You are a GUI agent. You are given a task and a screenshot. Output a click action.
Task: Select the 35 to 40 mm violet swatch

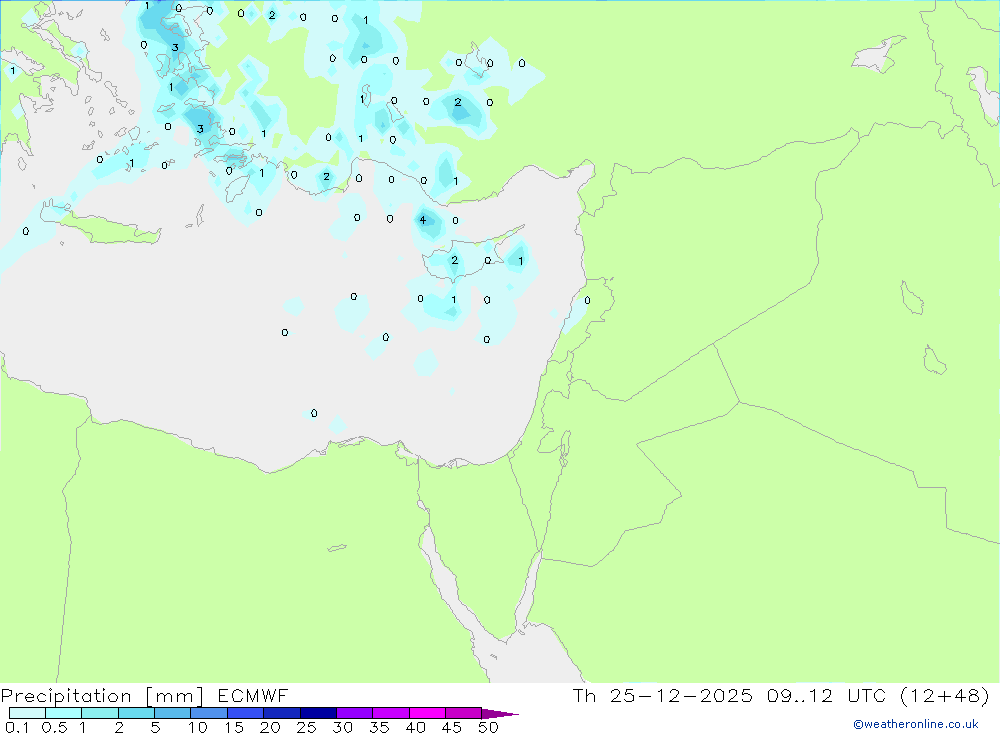click(x=390, y=713)
